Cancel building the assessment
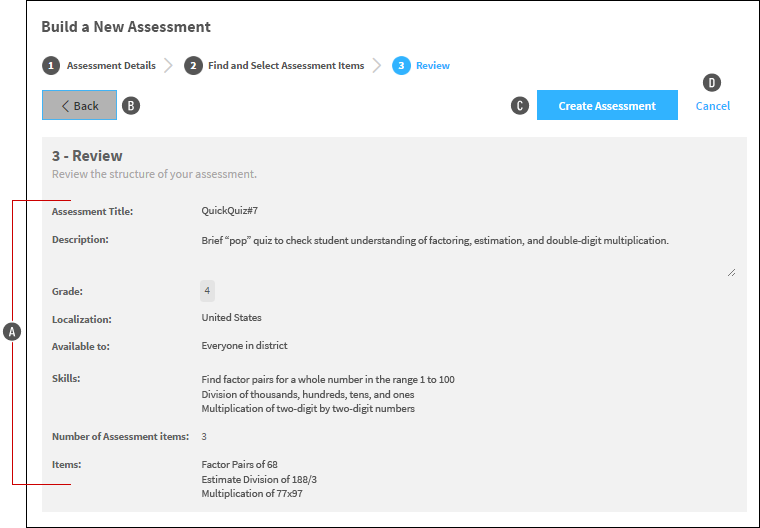The height and width of the screenshot is (528, 760). click(x=712, y=106)
